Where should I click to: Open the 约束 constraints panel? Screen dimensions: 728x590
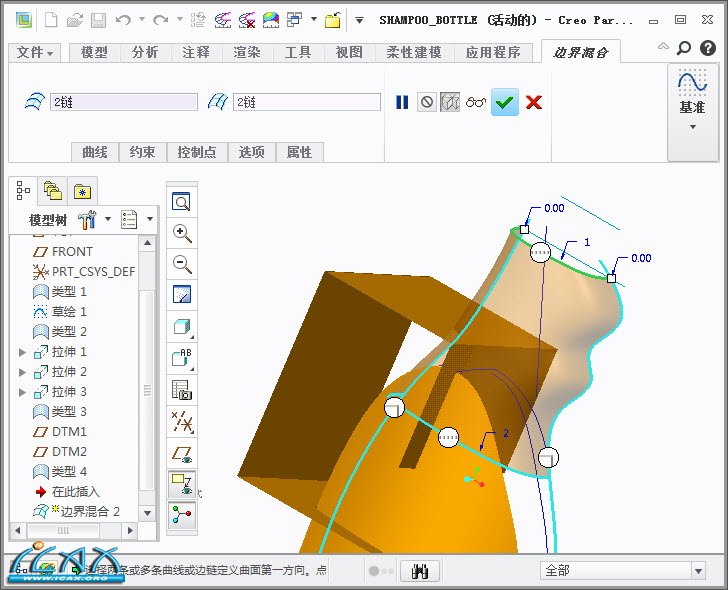pyautogui.click(x=143, y=152)
